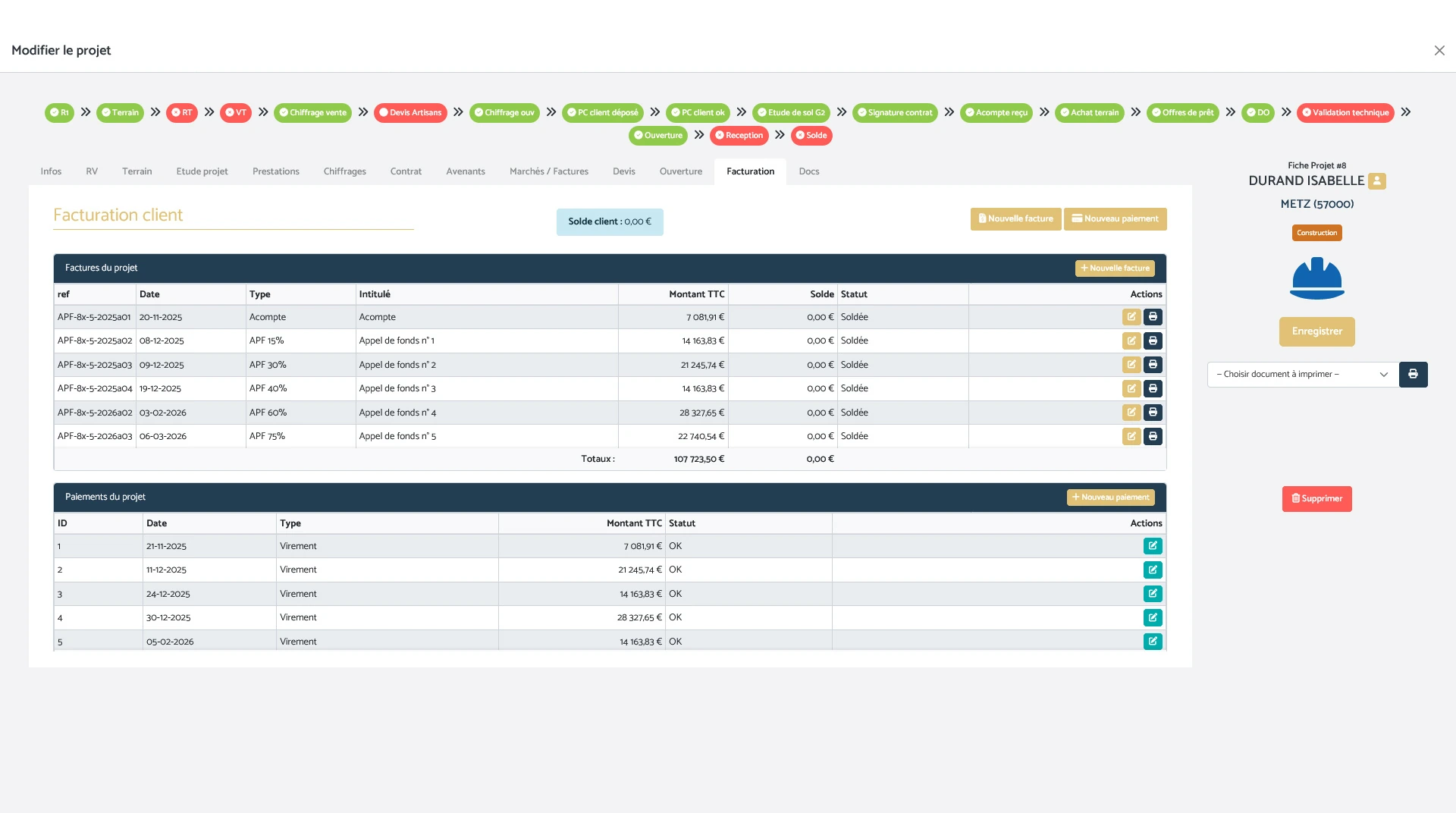This screenshot has width=1456, height=813.
Task: Toggle the Devis Artisans workflow step
Action: coord(410,113)
